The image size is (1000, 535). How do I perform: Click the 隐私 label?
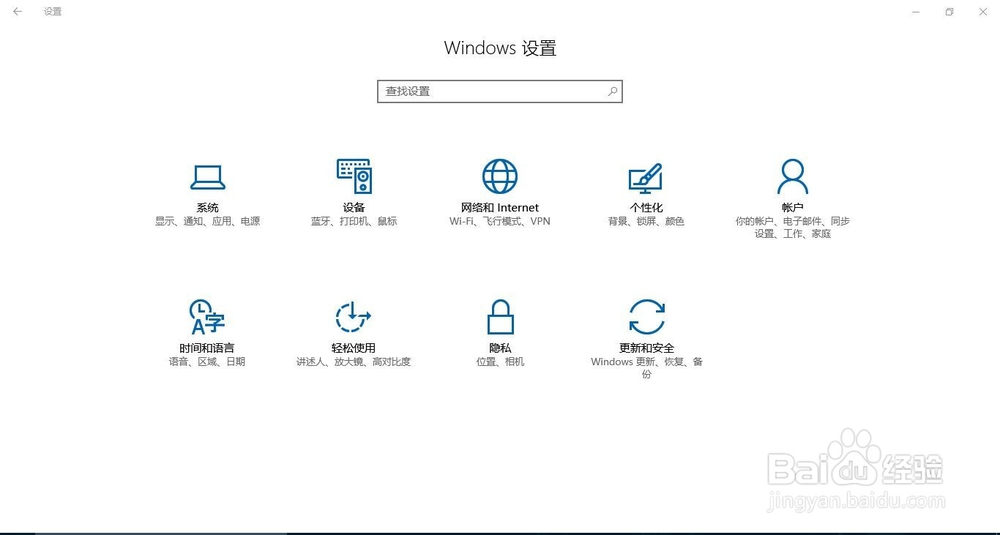coord(500,348)
